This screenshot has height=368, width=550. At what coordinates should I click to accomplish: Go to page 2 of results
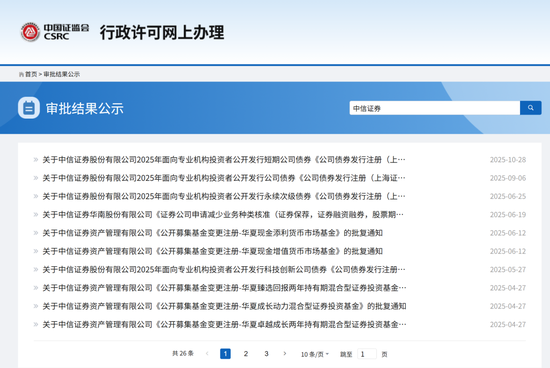click(246, 354)
